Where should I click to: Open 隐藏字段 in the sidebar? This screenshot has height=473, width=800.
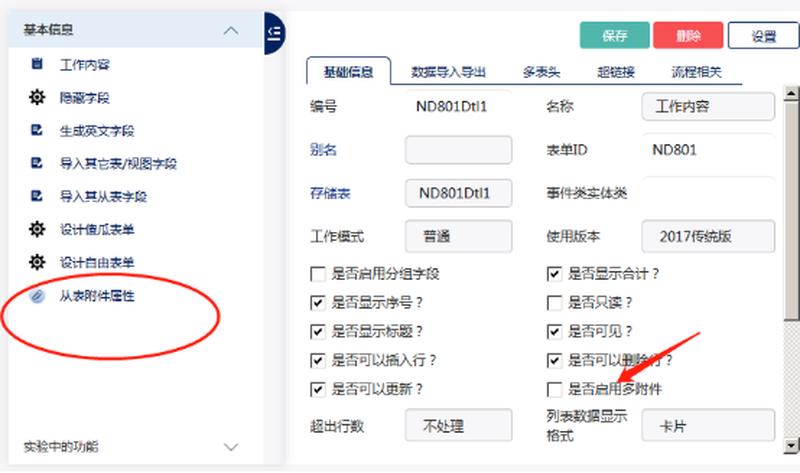85,97
